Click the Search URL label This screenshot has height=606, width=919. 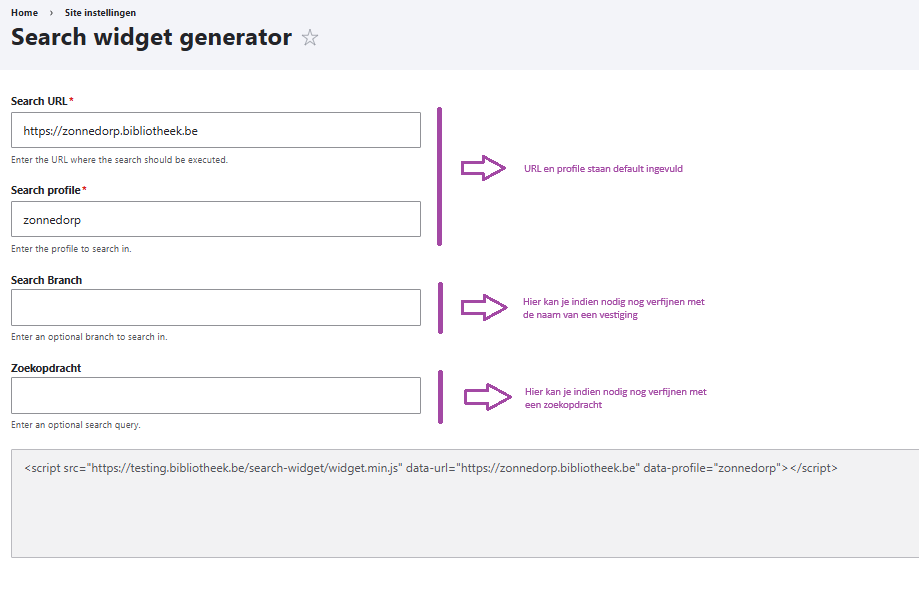click(x=41, y=101)
